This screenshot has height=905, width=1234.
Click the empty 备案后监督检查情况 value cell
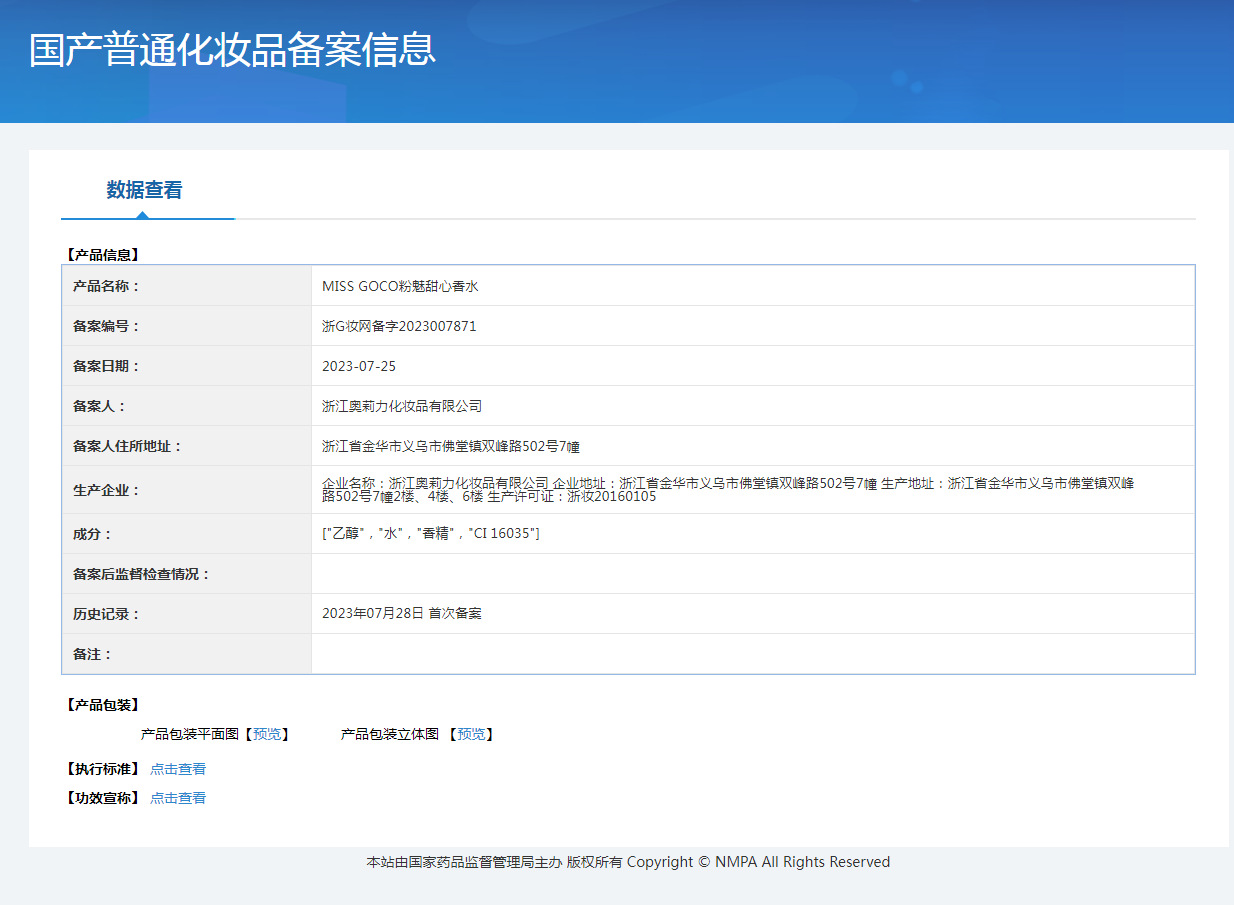(753, 574)
